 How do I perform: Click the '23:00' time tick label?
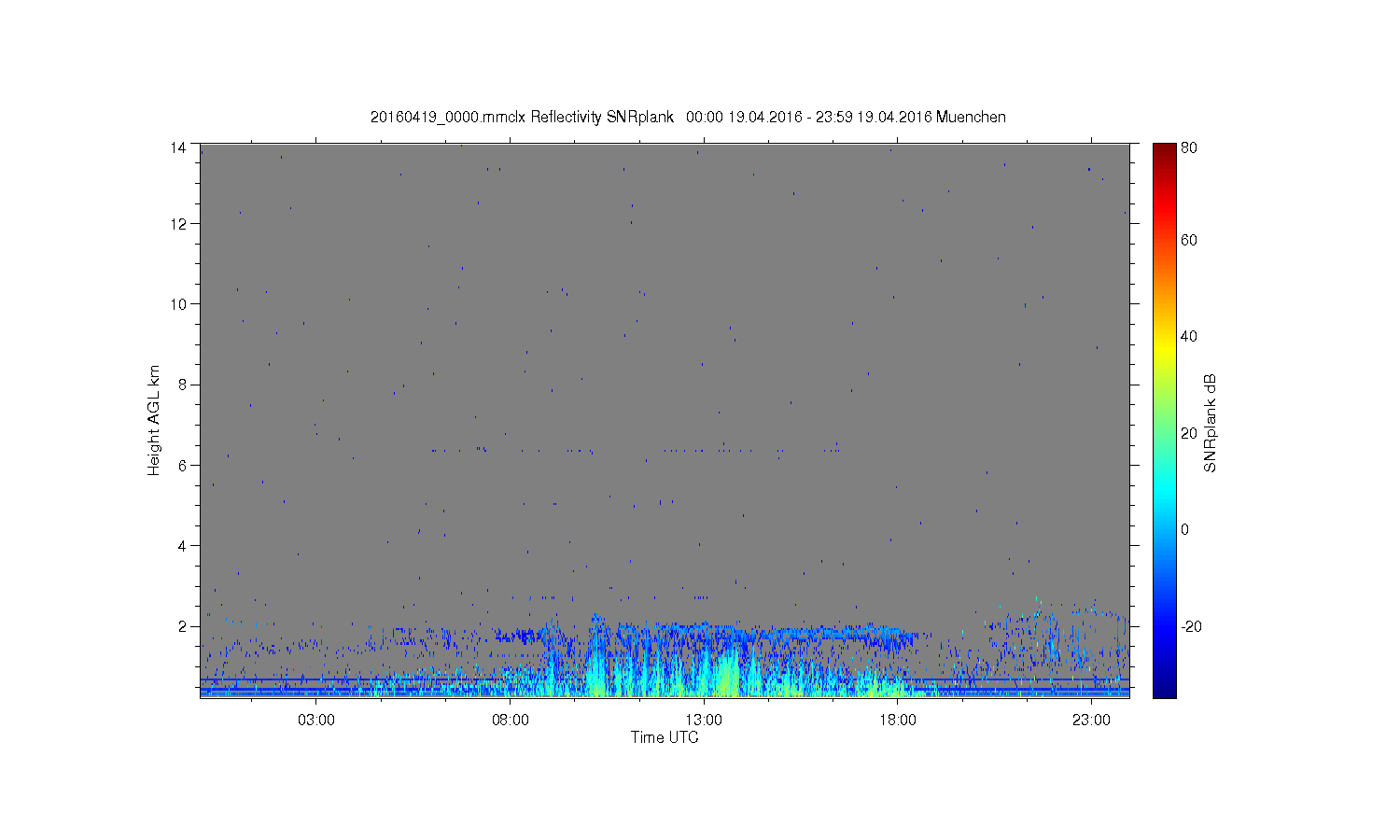tap(1091, 721)
